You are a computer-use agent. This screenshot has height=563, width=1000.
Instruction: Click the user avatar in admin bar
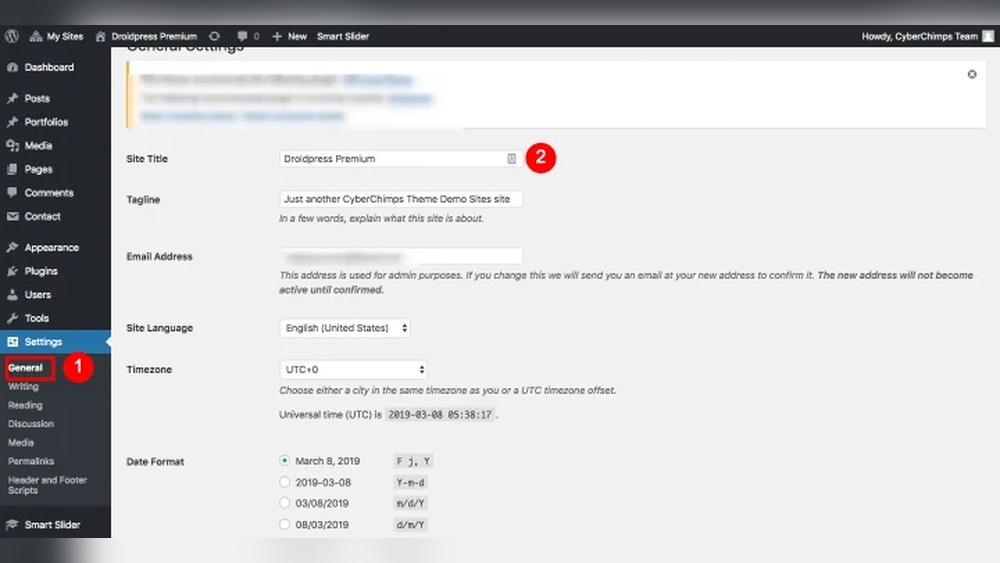pyautogui.click(x=988, y=36)
